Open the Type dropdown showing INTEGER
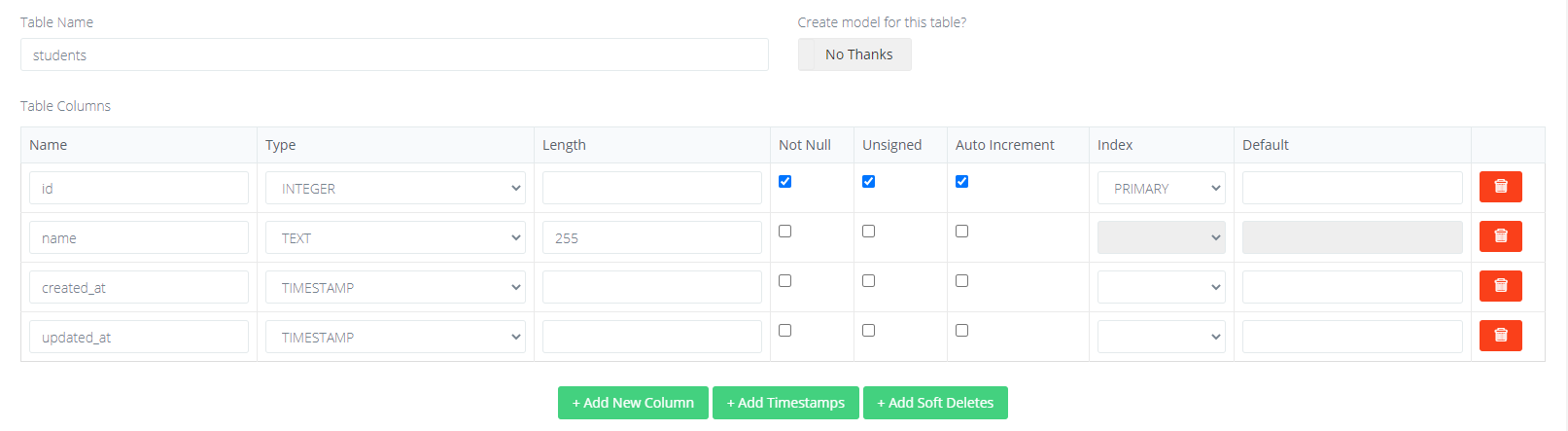 (x=395, y=189)
